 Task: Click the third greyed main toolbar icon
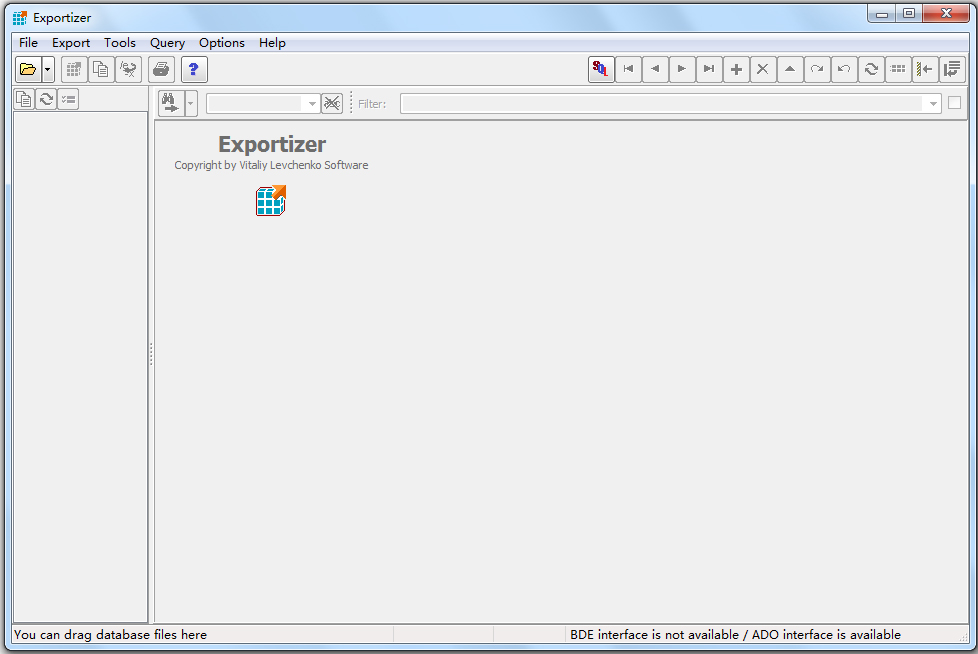click(128, 69)
